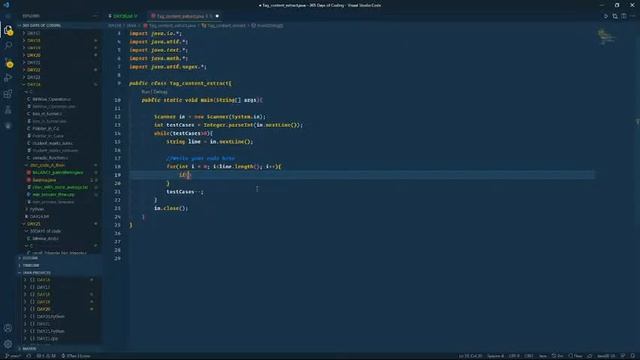Click Ln/Col cursor position in status bar
The image size is (640, 360).
coord(471,356)
